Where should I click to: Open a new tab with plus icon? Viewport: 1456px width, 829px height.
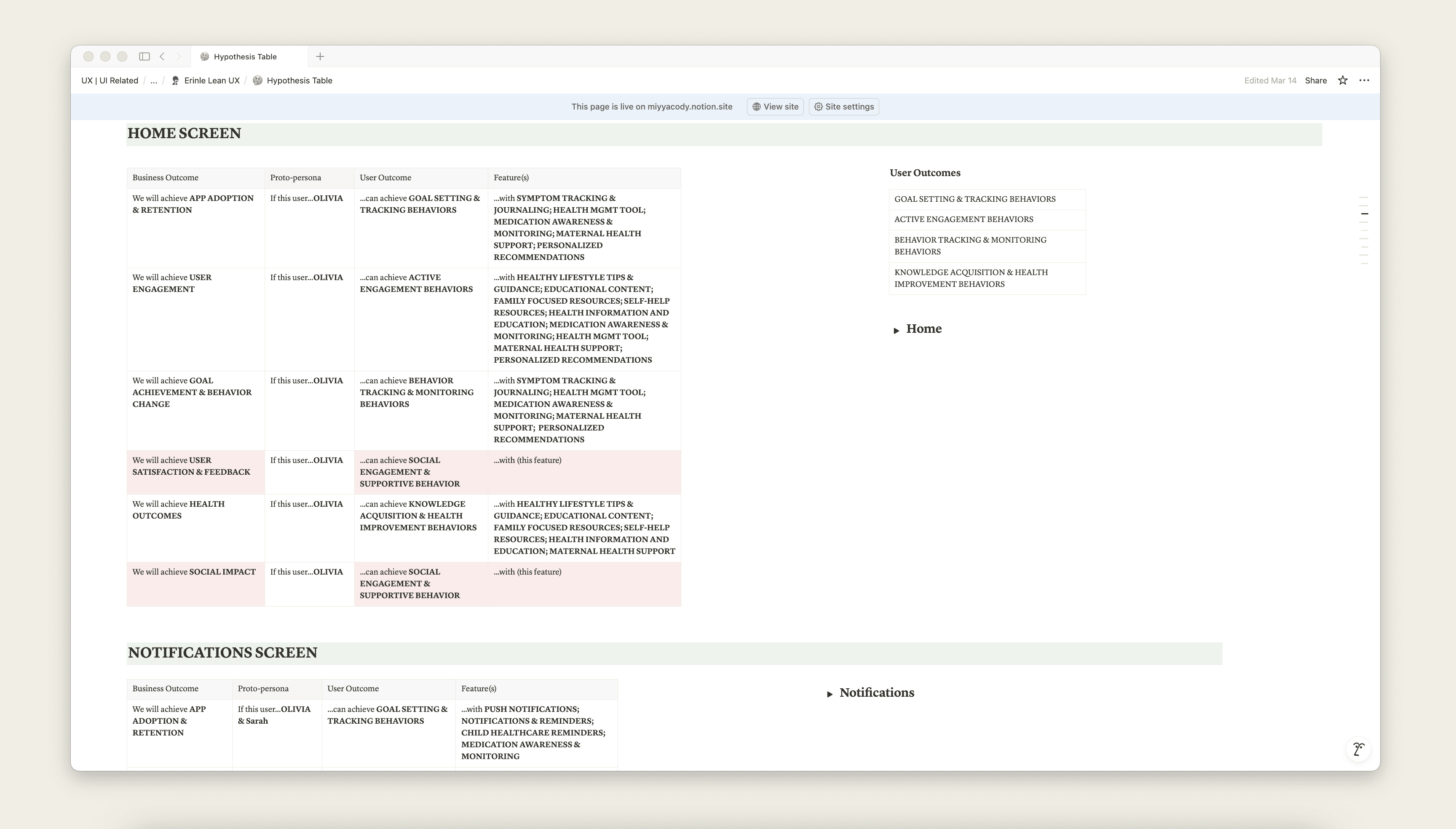tap(320, 56)
